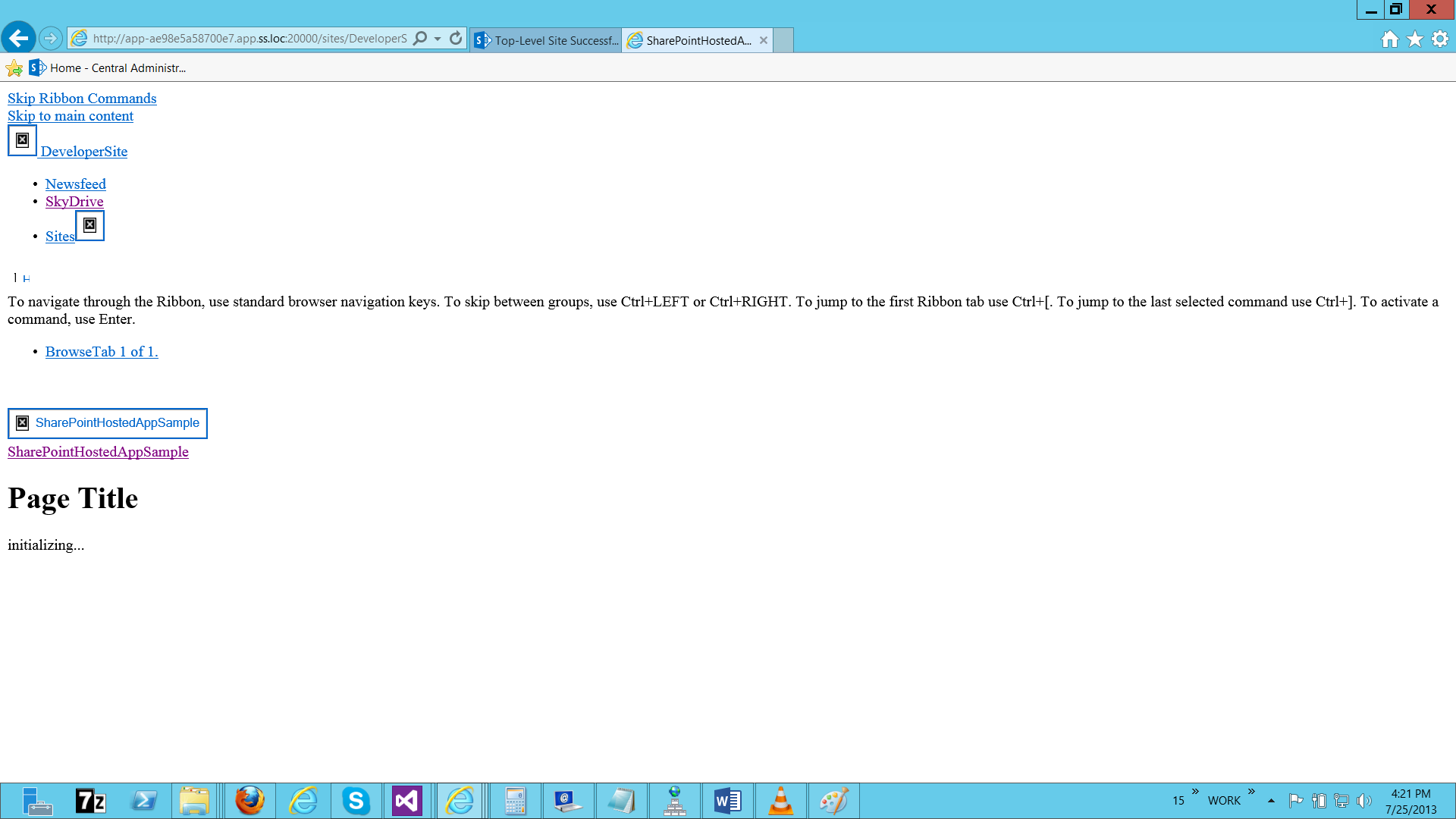
Task: Follow the Newsfeed link
Action: tap(75, 184)
